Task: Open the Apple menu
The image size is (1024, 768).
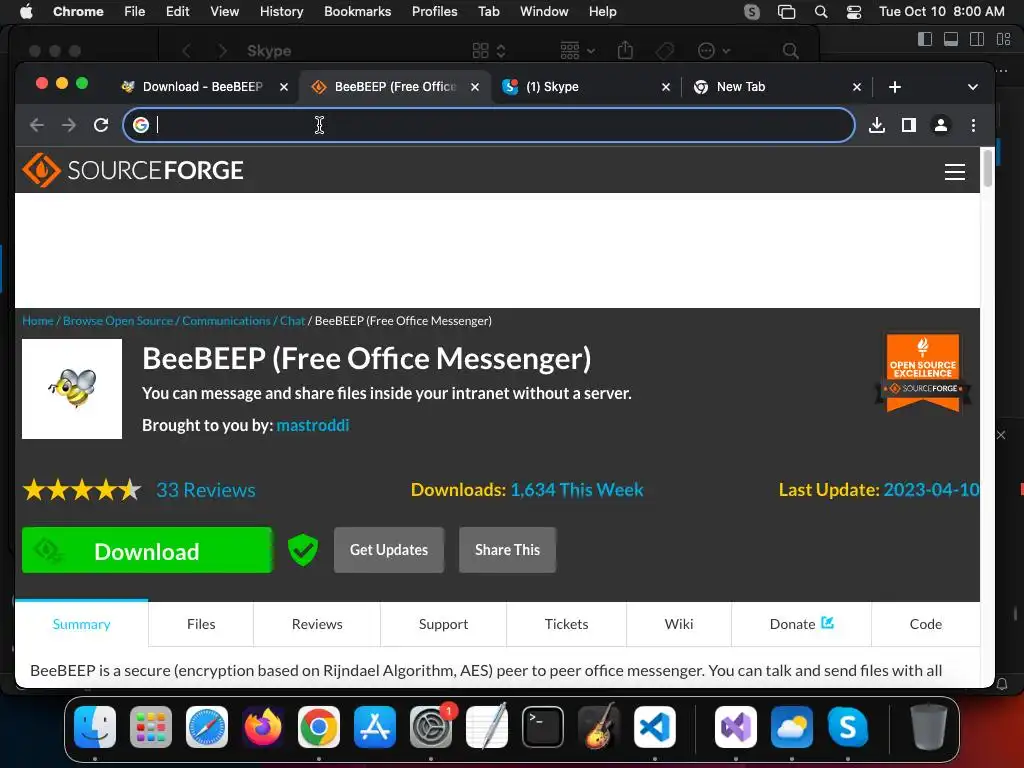Action: pyautogui.click(x=26, y=12)
